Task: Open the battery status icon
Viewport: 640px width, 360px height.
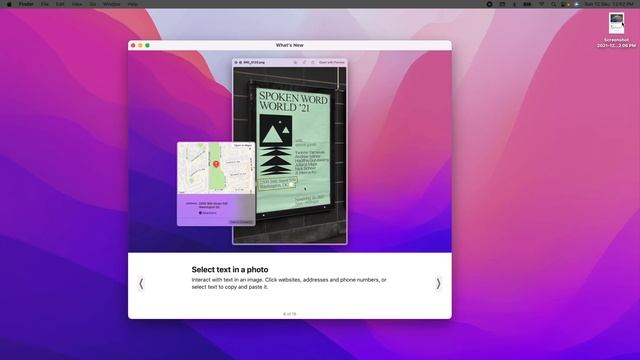Action: (x=527, y=4)
